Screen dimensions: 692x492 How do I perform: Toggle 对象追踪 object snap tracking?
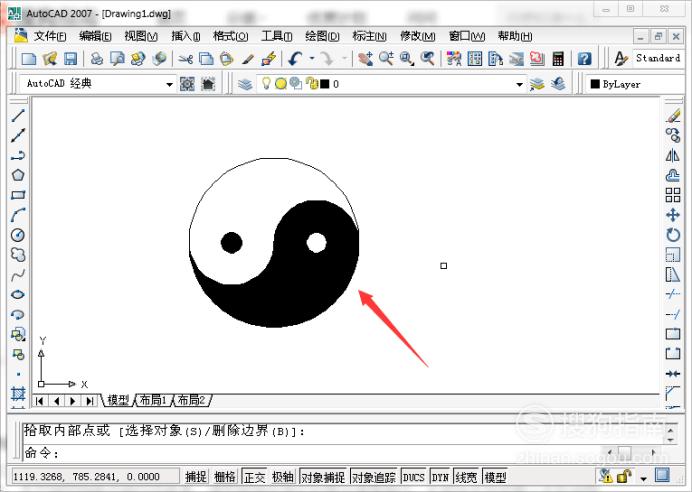(374, 477)
